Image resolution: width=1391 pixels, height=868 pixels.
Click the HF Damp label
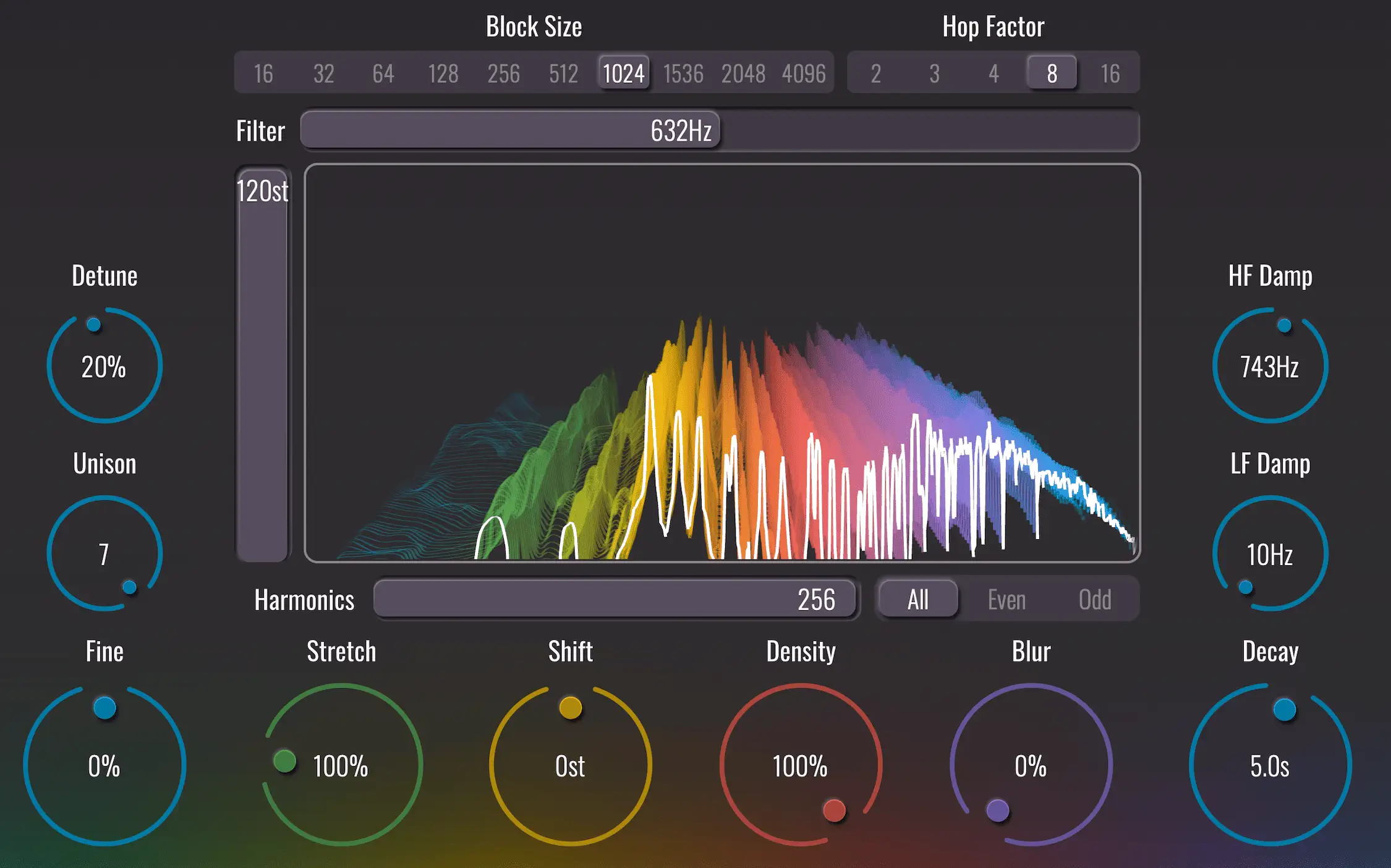tap(1270, 276)
